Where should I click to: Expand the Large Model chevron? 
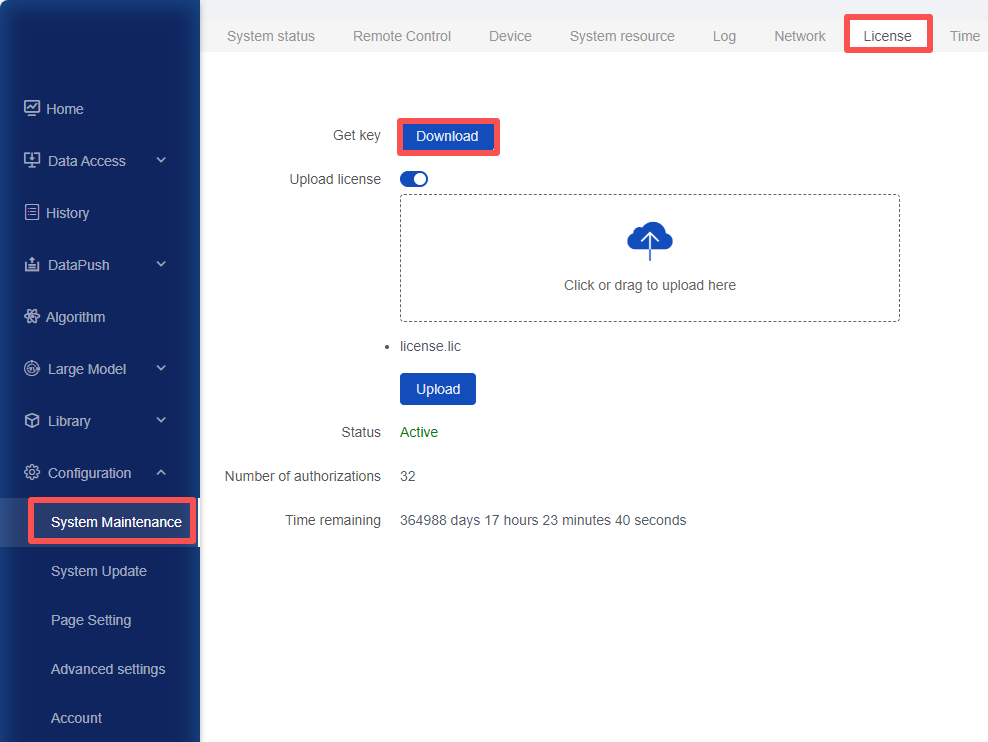[x=161, y=368]
